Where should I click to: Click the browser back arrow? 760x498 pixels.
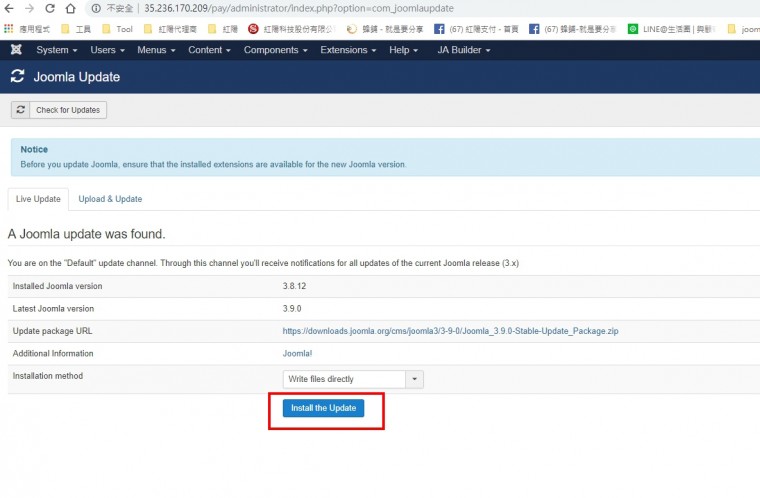coord(9,8)
